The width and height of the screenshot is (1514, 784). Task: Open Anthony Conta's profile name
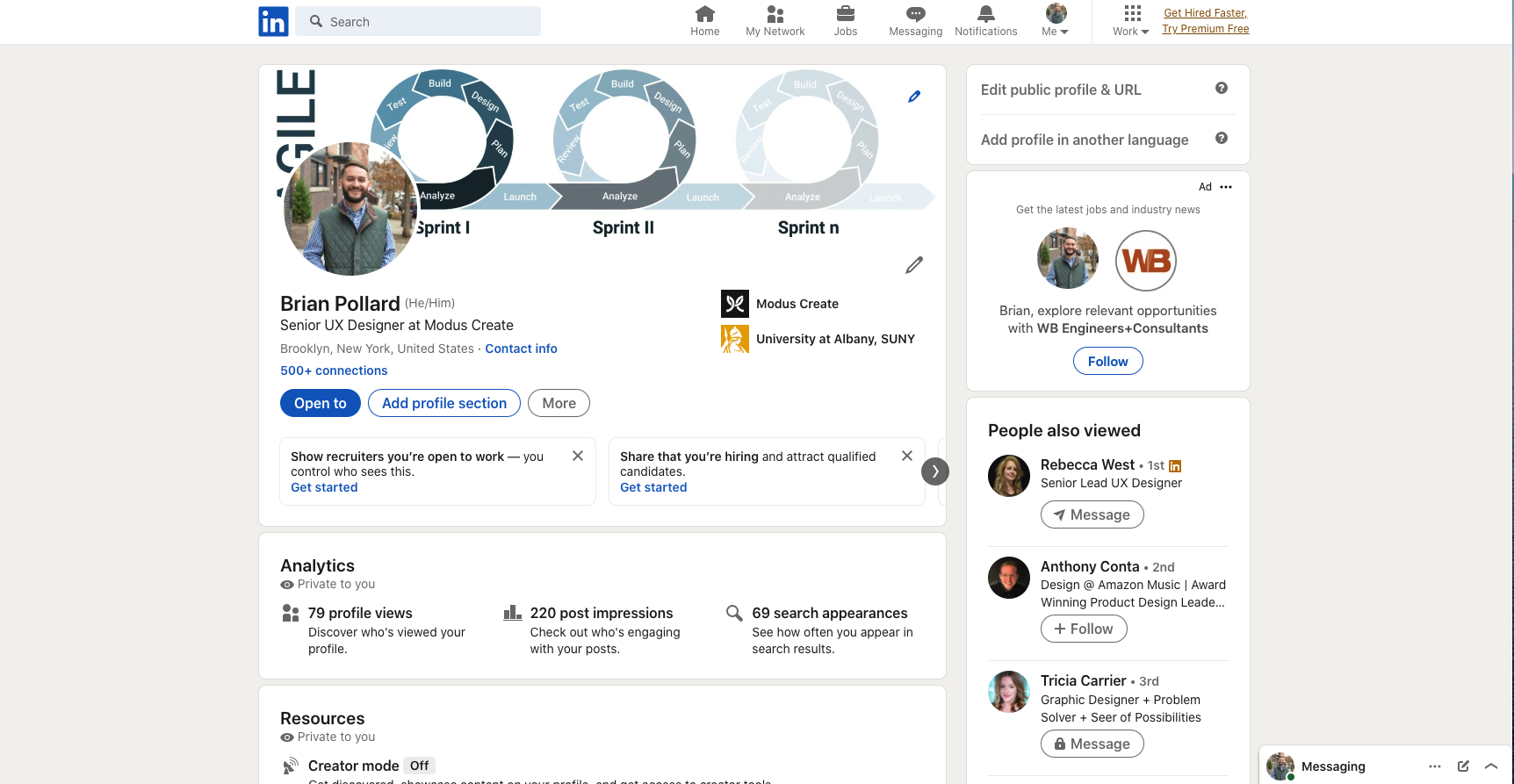(1090, 566)
